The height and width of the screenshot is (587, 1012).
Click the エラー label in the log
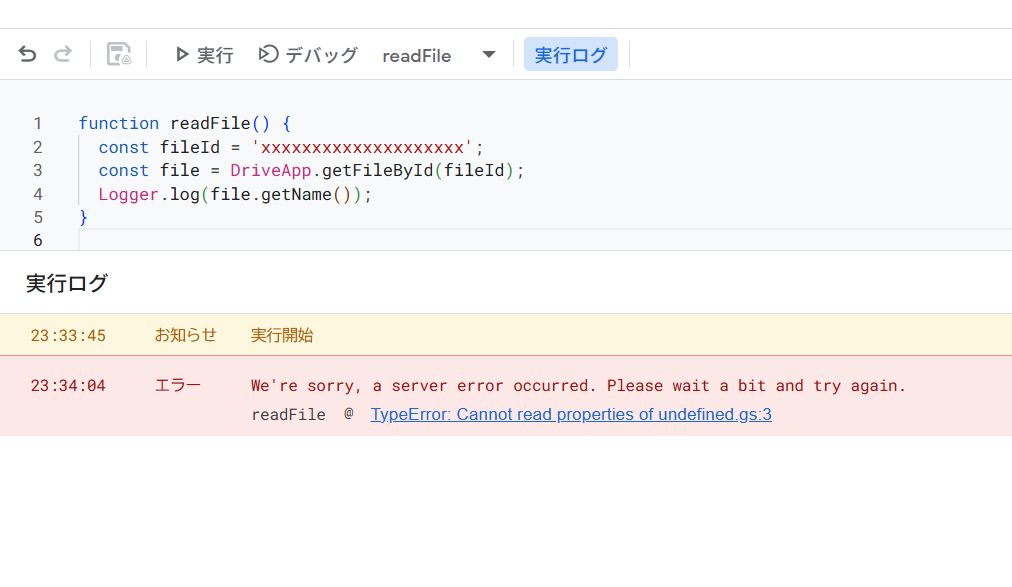tap(177, 385)
